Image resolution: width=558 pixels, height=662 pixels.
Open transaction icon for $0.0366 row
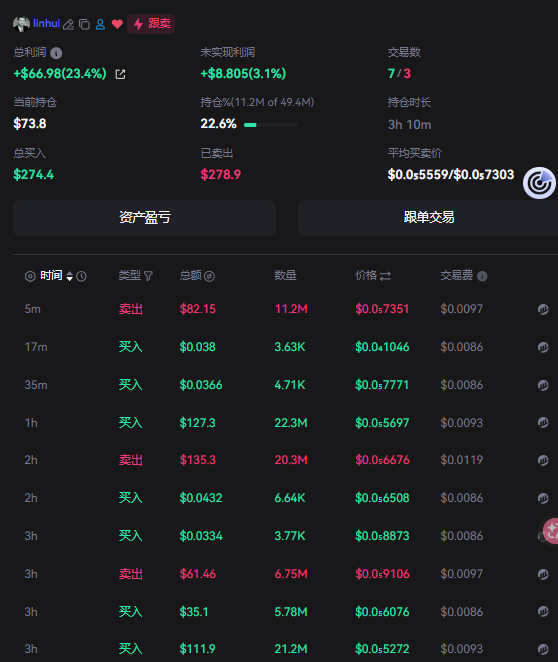(x=543, y=385)
